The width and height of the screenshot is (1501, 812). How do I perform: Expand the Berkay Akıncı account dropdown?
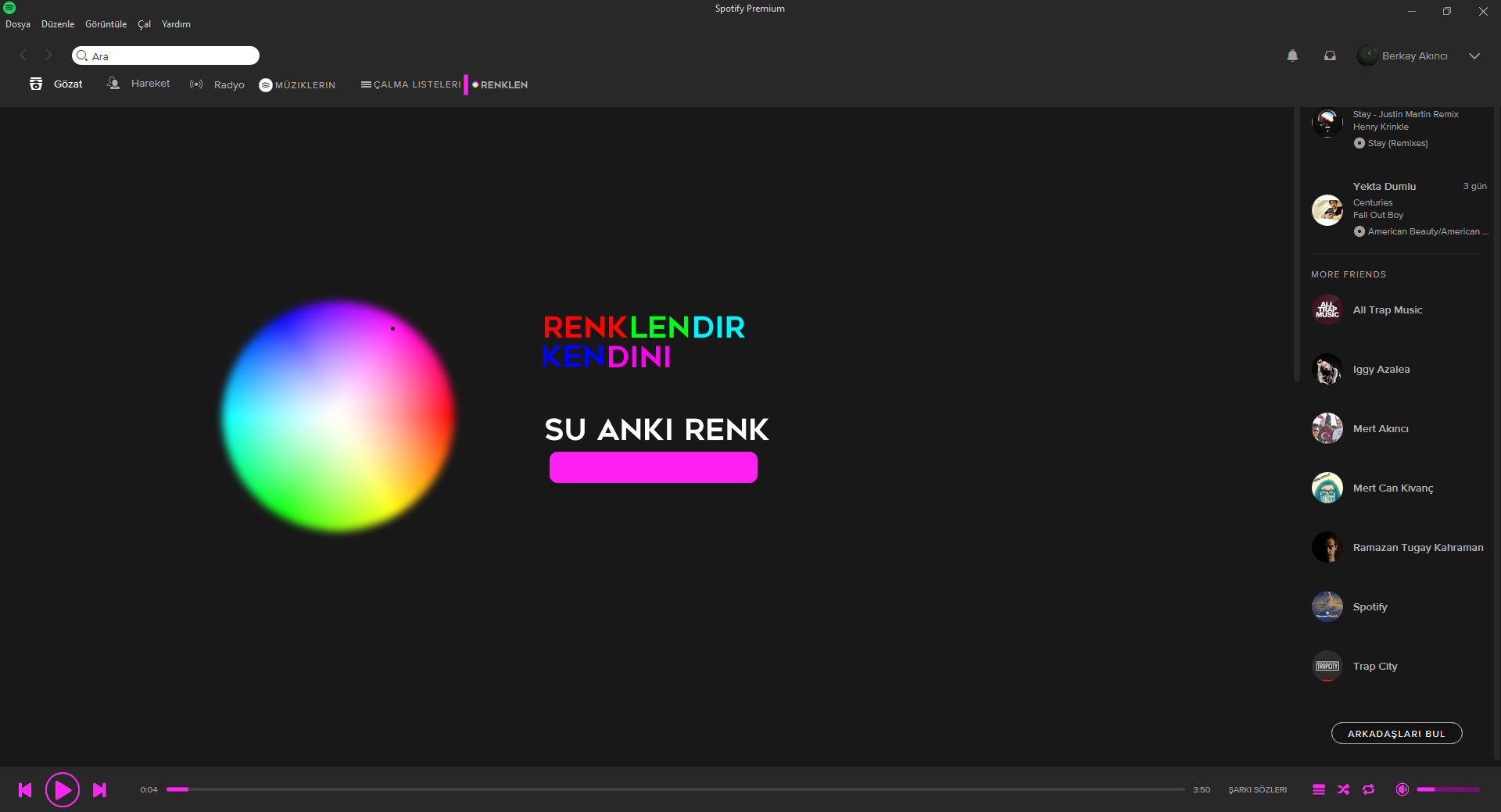1474,55
